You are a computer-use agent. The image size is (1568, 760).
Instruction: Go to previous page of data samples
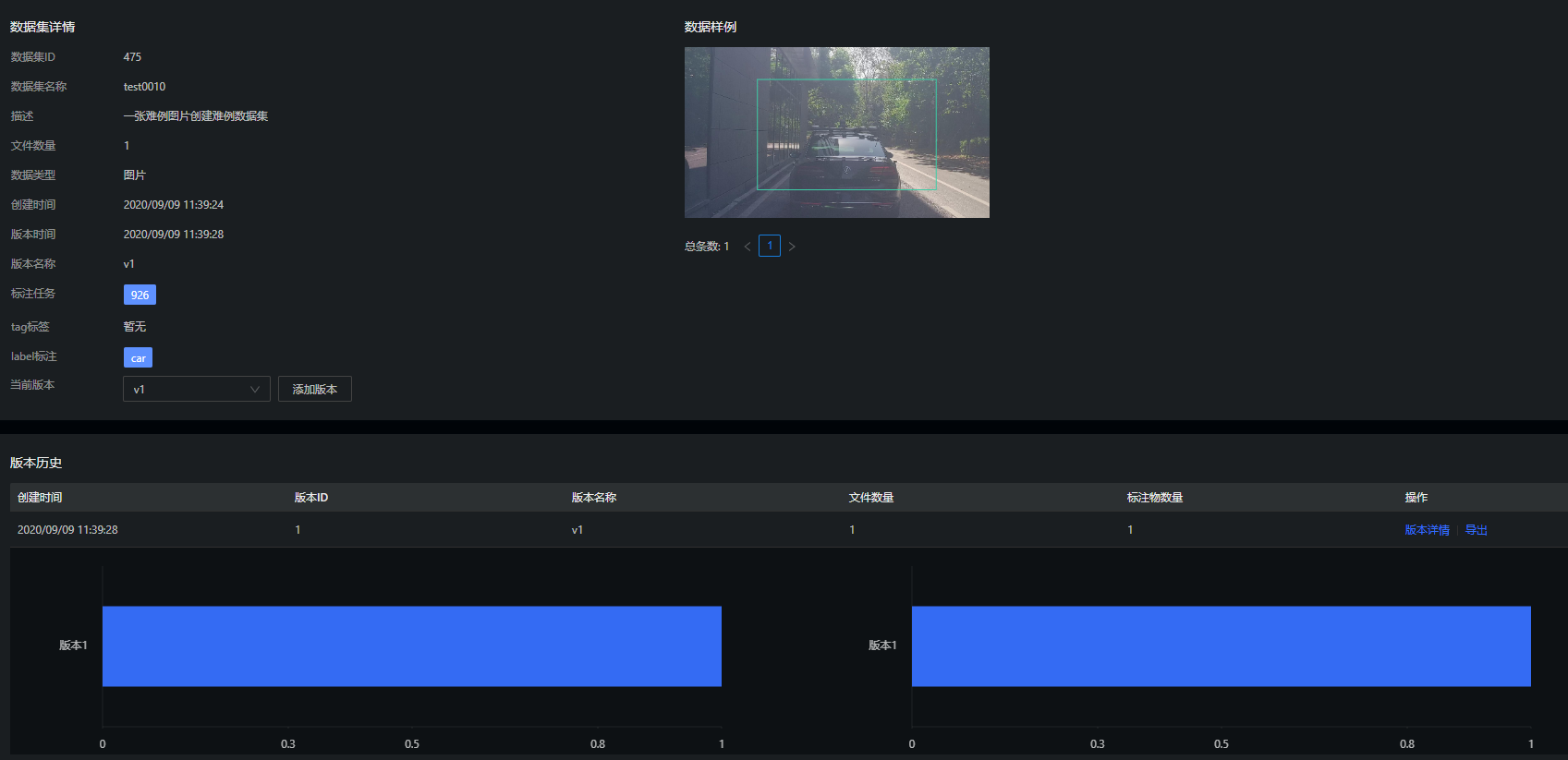748,246
